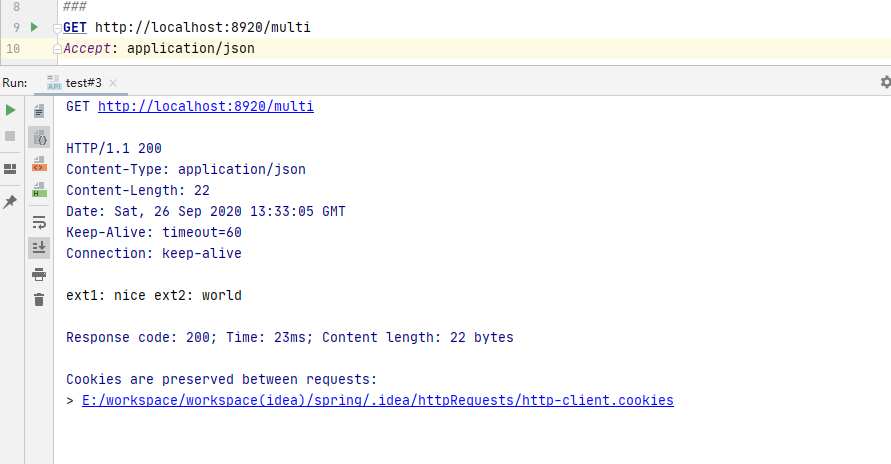891x464 pixels.
Task: Click fold marker on Accept header line
Action: click(57, 48)
